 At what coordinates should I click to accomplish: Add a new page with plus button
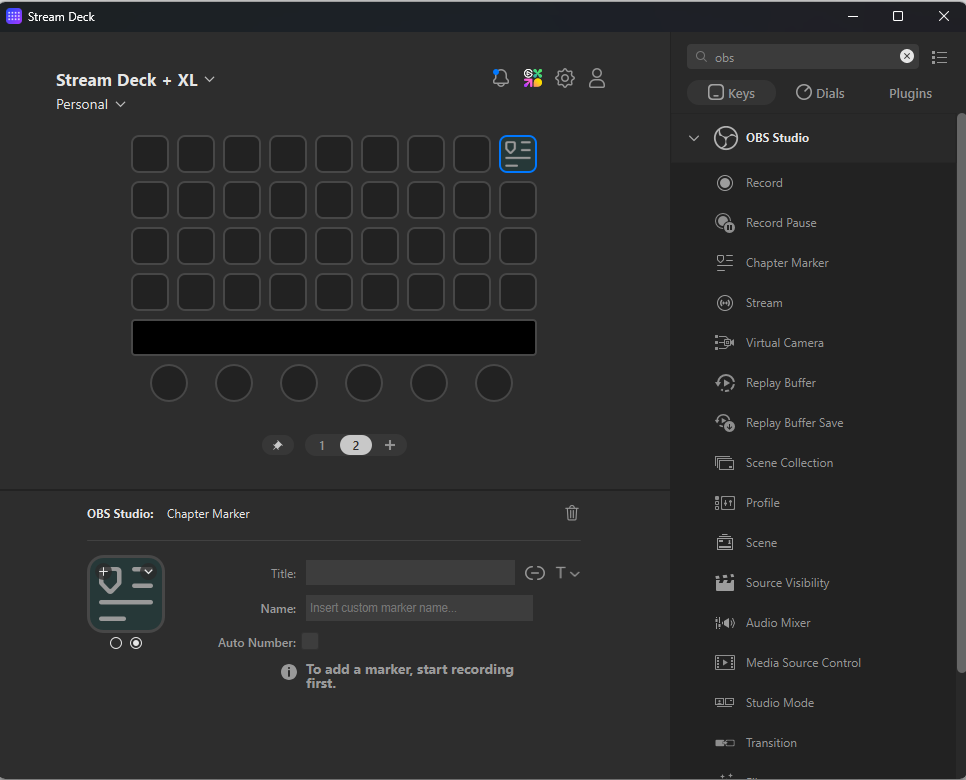(x=390, y=445)
